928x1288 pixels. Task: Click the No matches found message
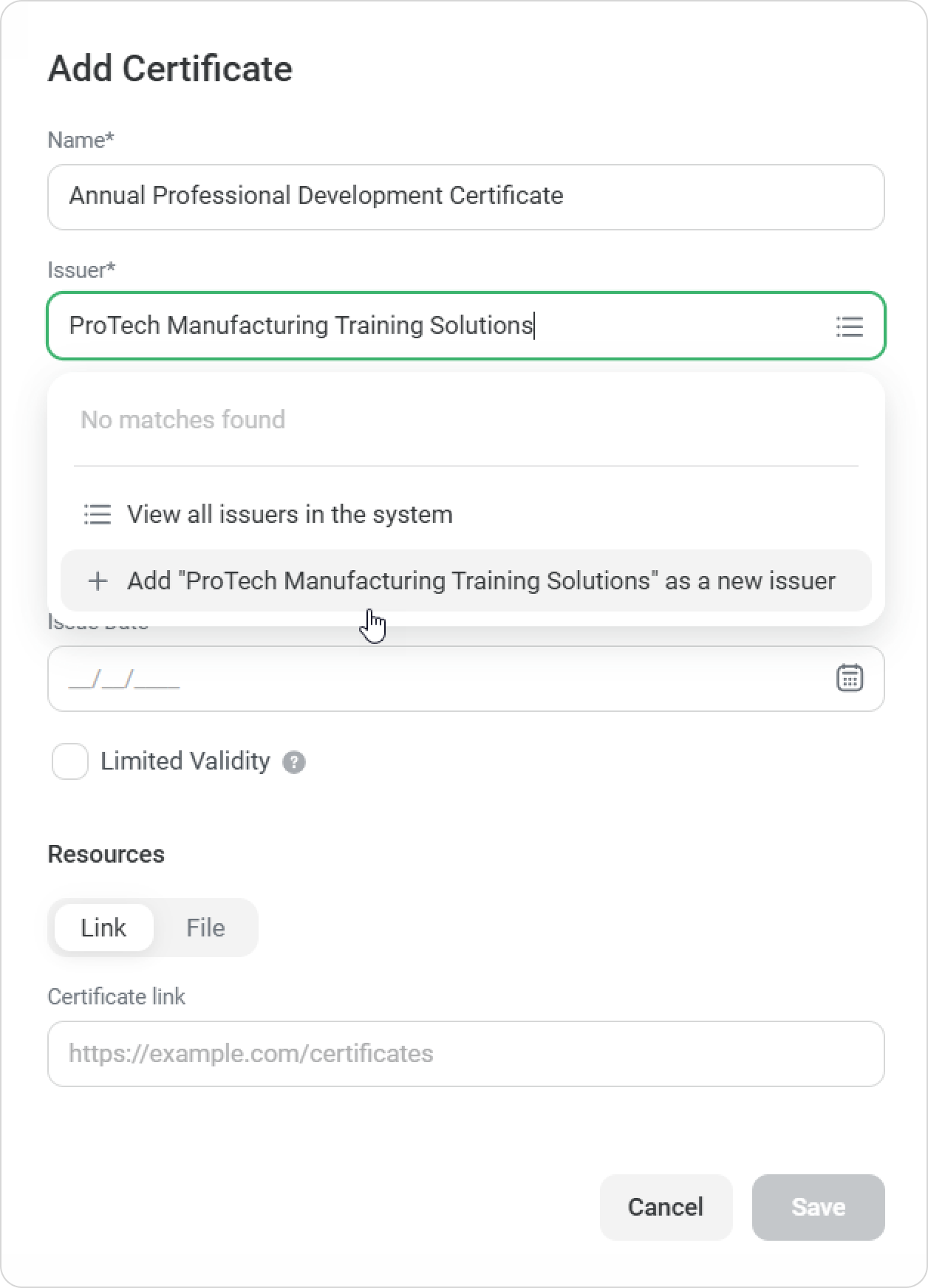(182, 419)
